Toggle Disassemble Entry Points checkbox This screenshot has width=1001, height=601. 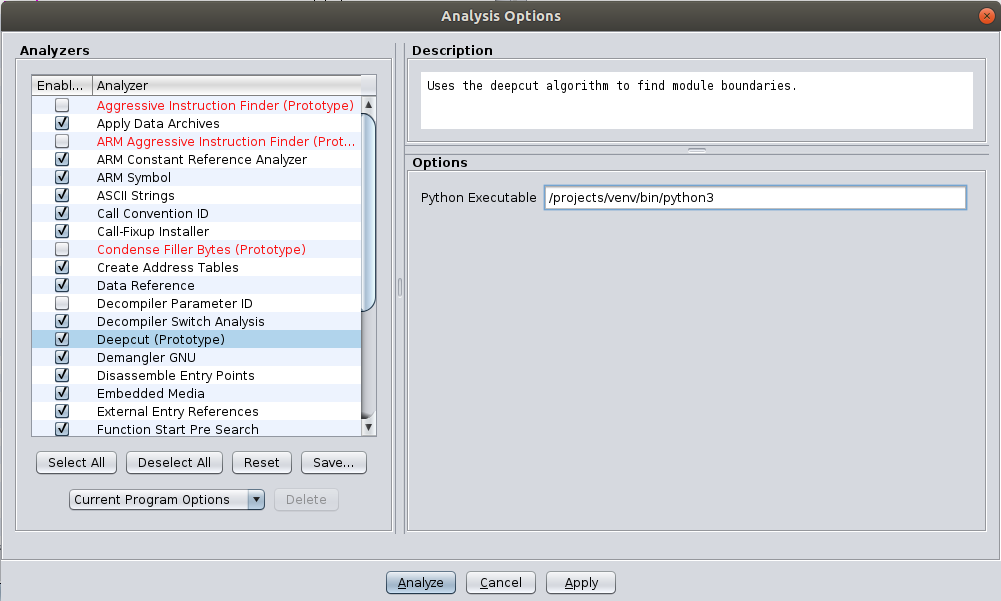(62, 375)
